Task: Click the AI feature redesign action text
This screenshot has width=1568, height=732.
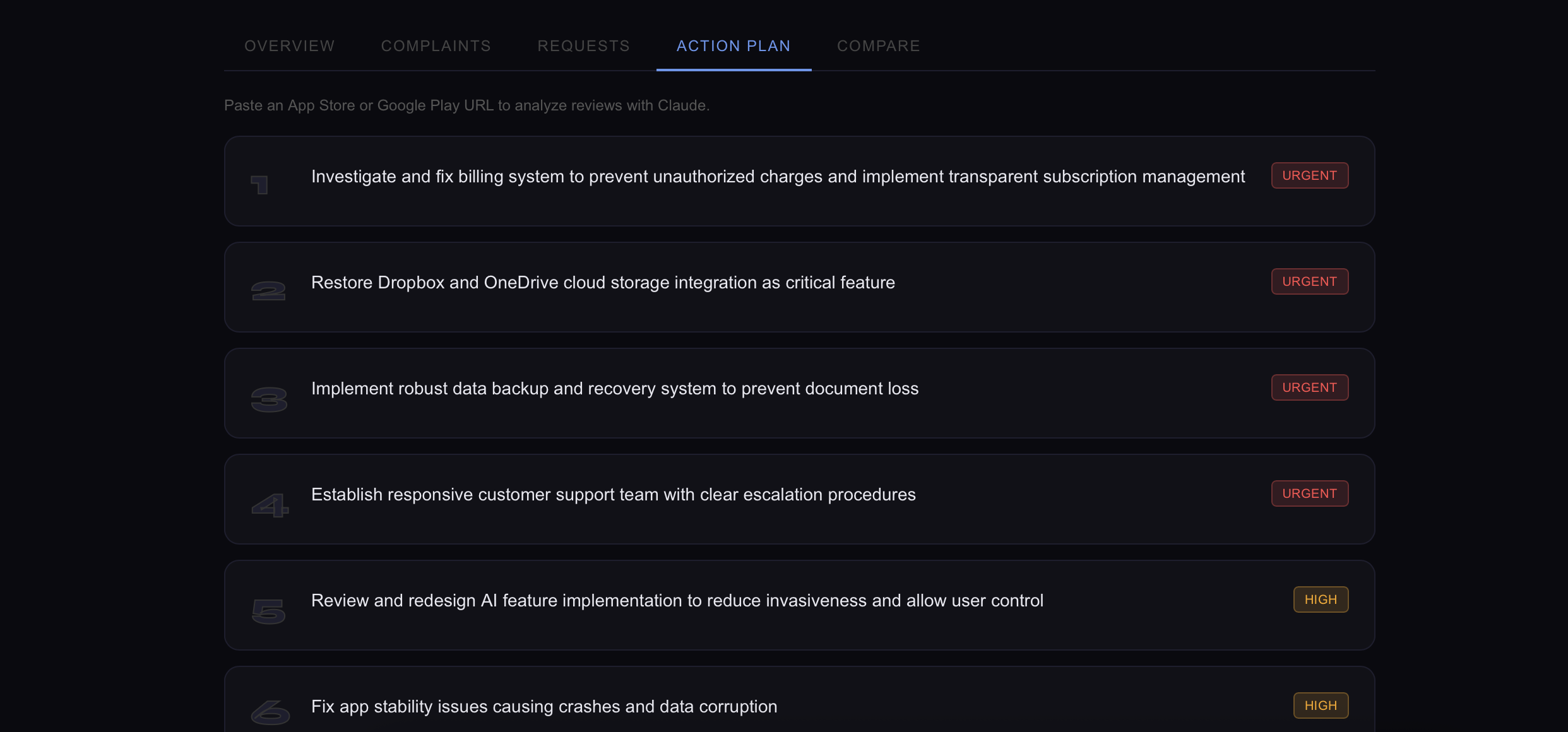Action: coord(677,600)
